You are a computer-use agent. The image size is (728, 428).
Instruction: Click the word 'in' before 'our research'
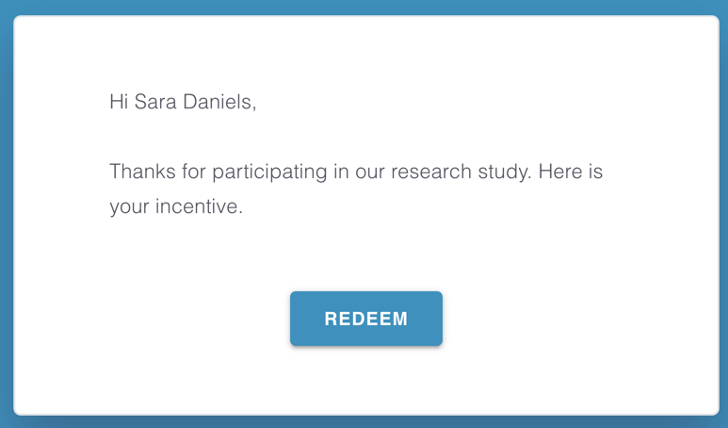(x=341, y=171)
